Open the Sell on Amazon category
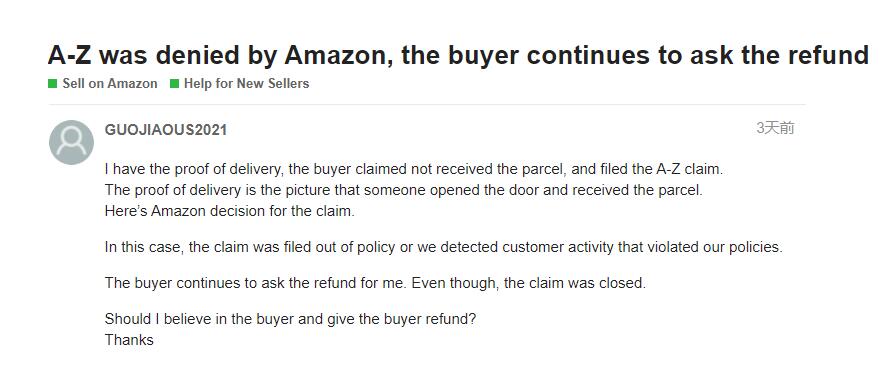 pyautogui.click(x=109, y=83)
